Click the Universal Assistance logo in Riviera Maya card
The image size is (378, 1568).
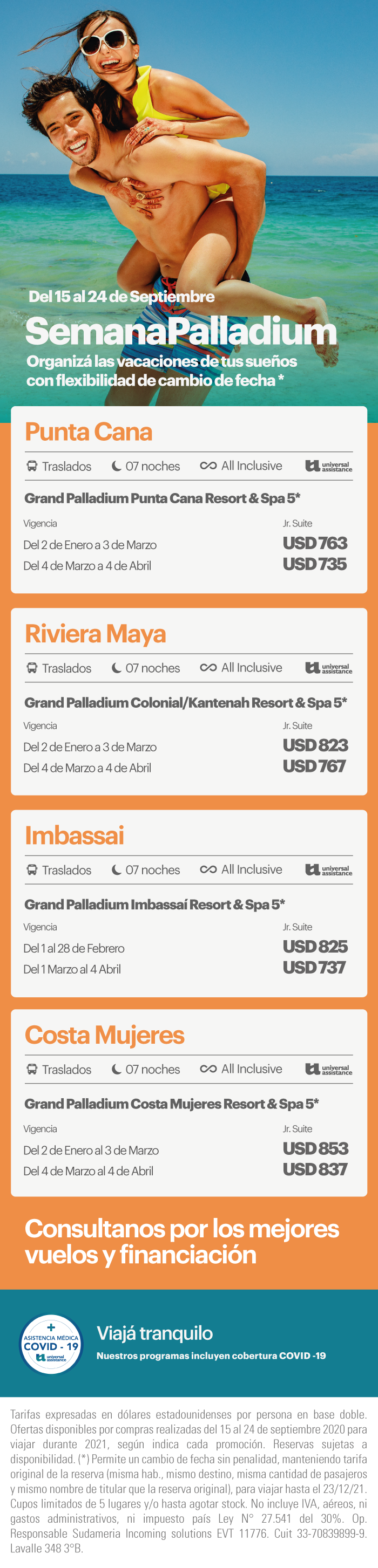(x=329, y=668)
